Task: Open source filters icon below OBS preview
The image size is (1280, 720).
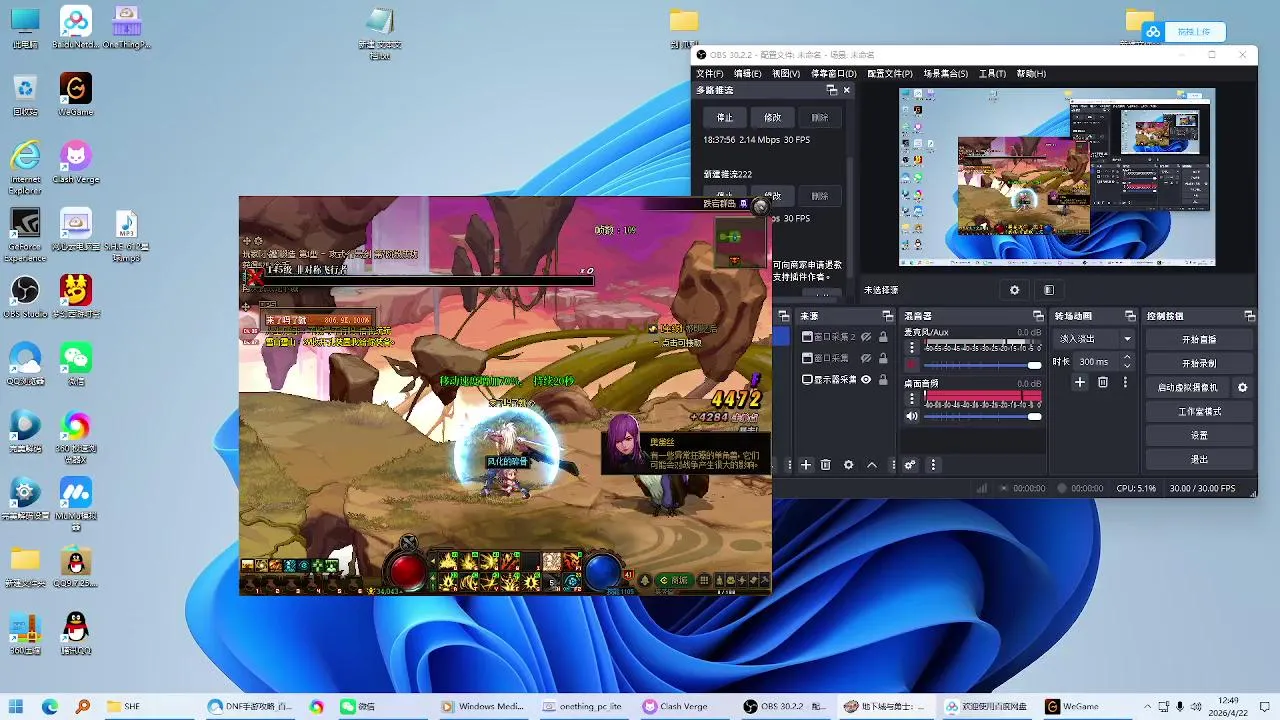Action: (1048, 290)
